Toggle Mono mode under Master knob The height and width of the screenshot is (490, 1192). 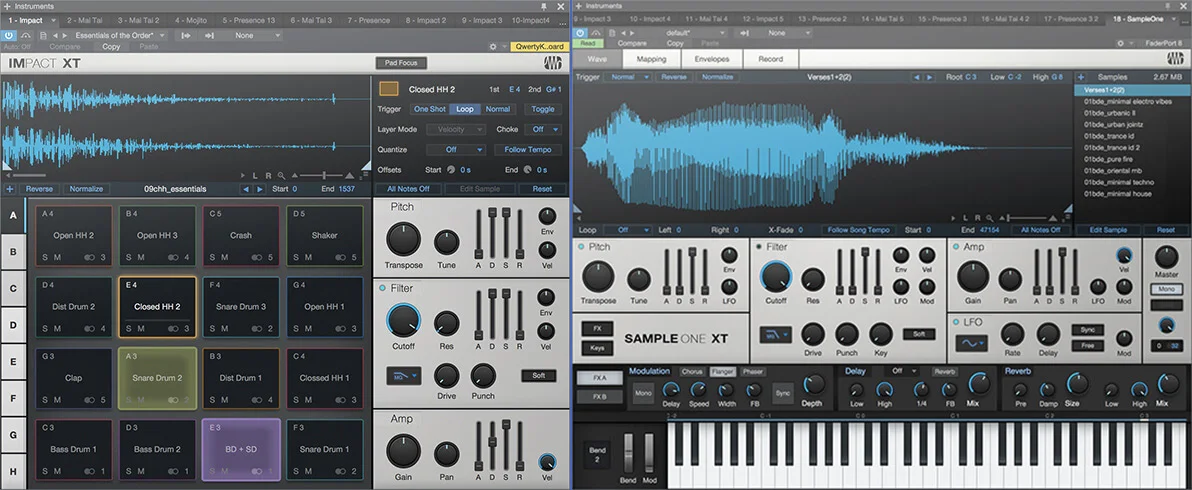point(1165,289)
